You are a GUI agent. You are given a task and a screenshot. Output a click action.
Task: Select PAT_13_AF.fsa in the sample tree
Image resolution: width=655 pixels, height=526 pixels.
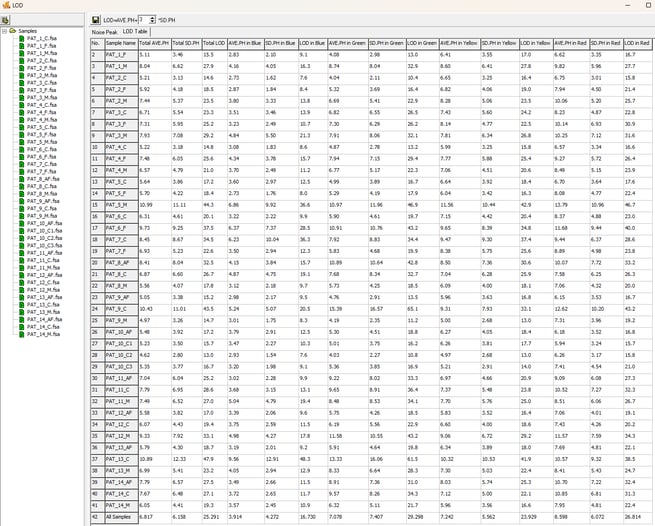pyautogui.click(x=45, y=297)
